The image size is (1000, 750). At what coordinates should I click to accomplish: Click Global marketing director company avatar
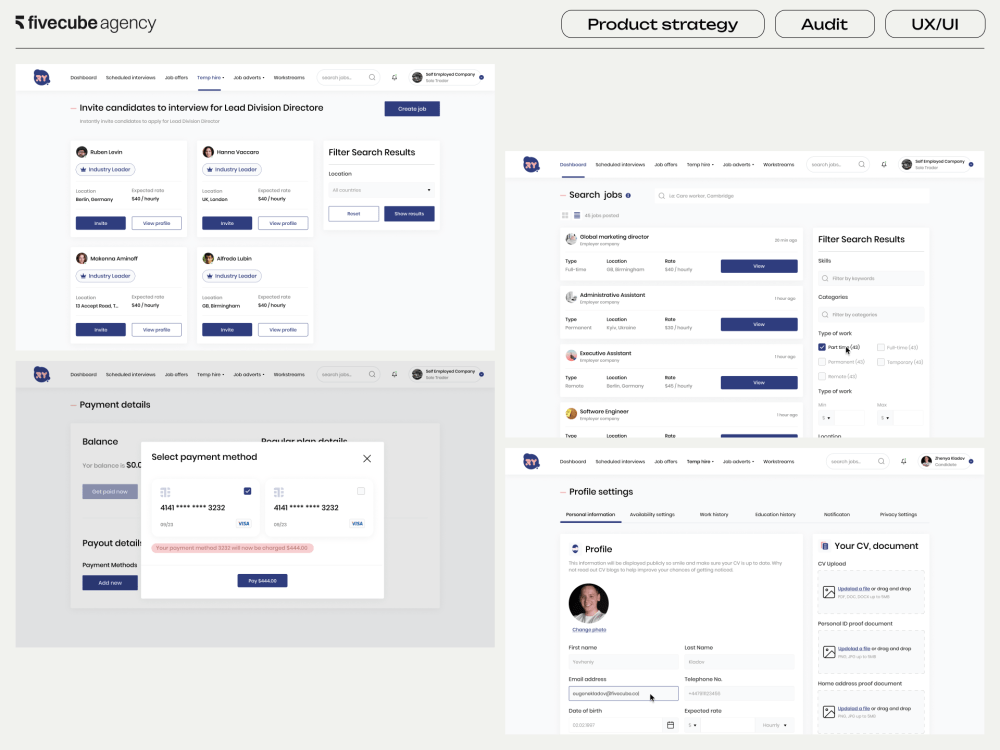tap(571, 239)
